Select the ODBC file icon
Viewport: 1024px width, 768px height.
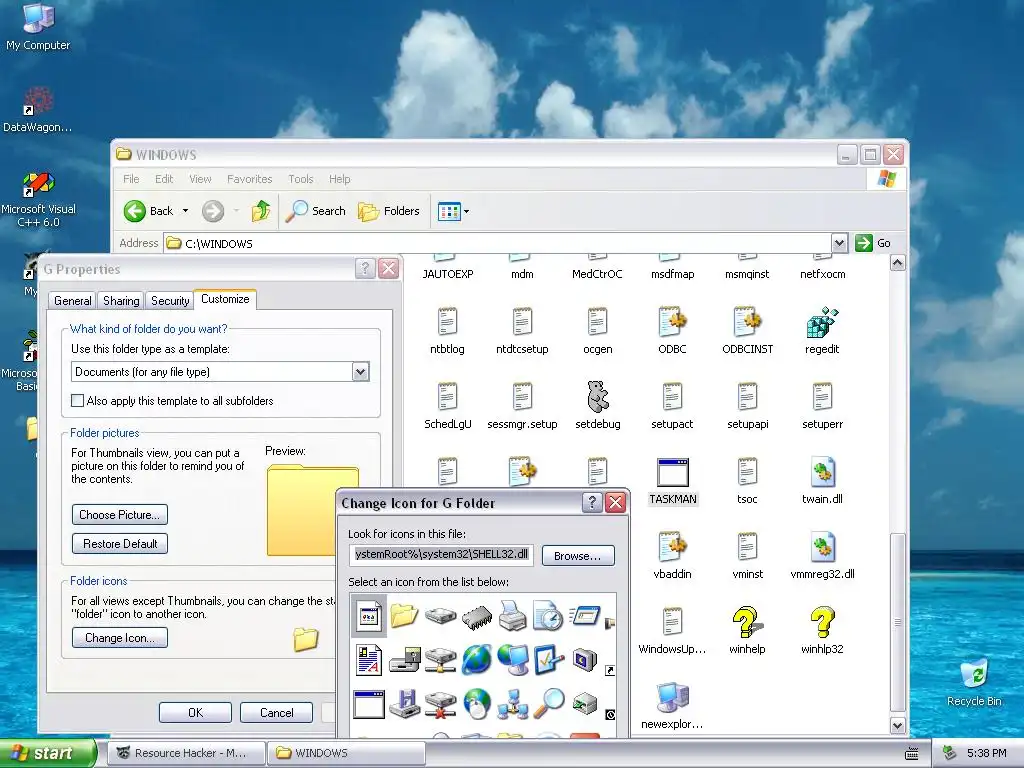click(672, 330)
